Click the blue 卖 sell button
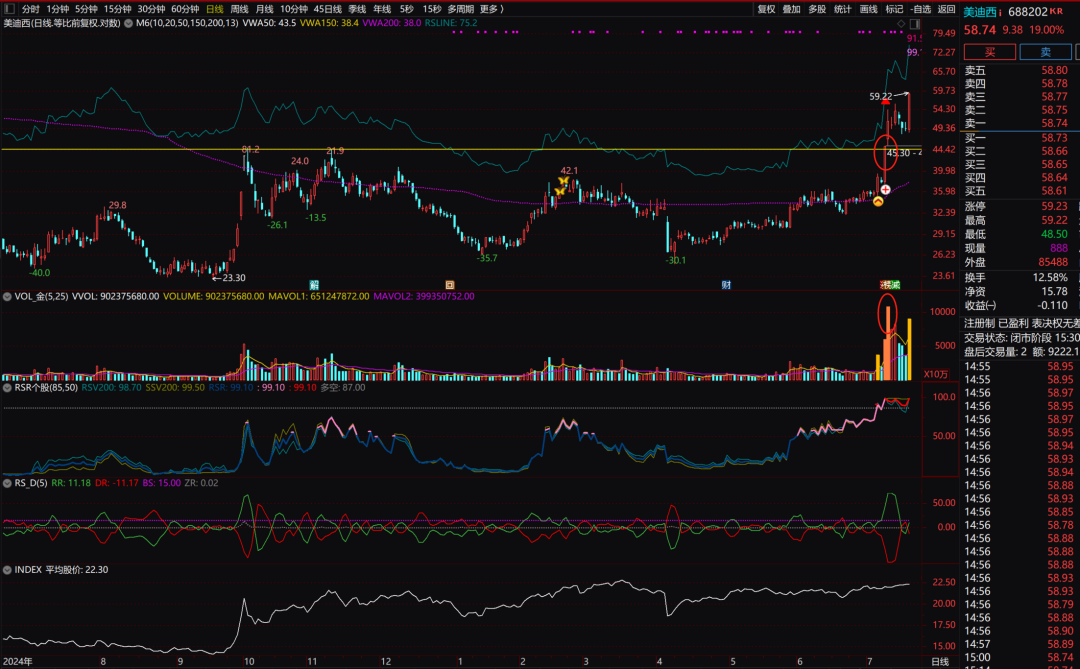 tap(1046, 52)
